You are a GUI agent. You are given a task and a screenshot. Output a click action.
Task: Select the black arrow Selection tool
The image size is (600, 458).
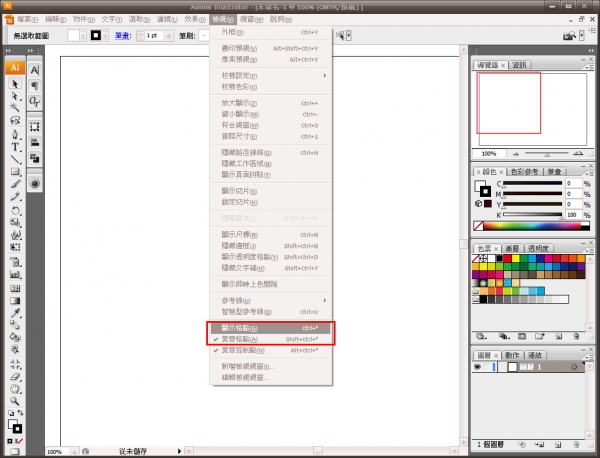(15, 83)
